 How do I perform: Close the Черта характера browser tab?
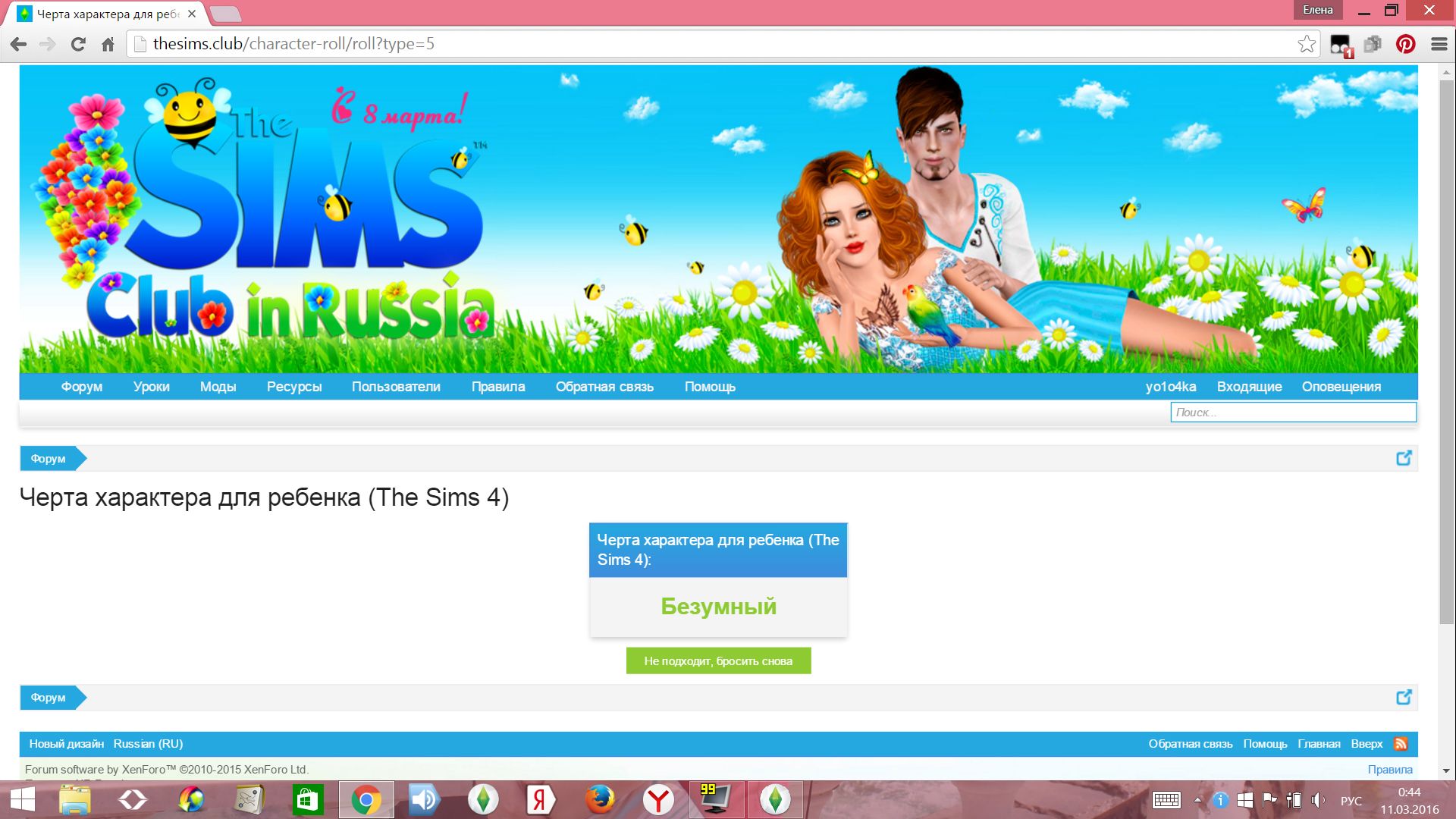tap(192, 14)
